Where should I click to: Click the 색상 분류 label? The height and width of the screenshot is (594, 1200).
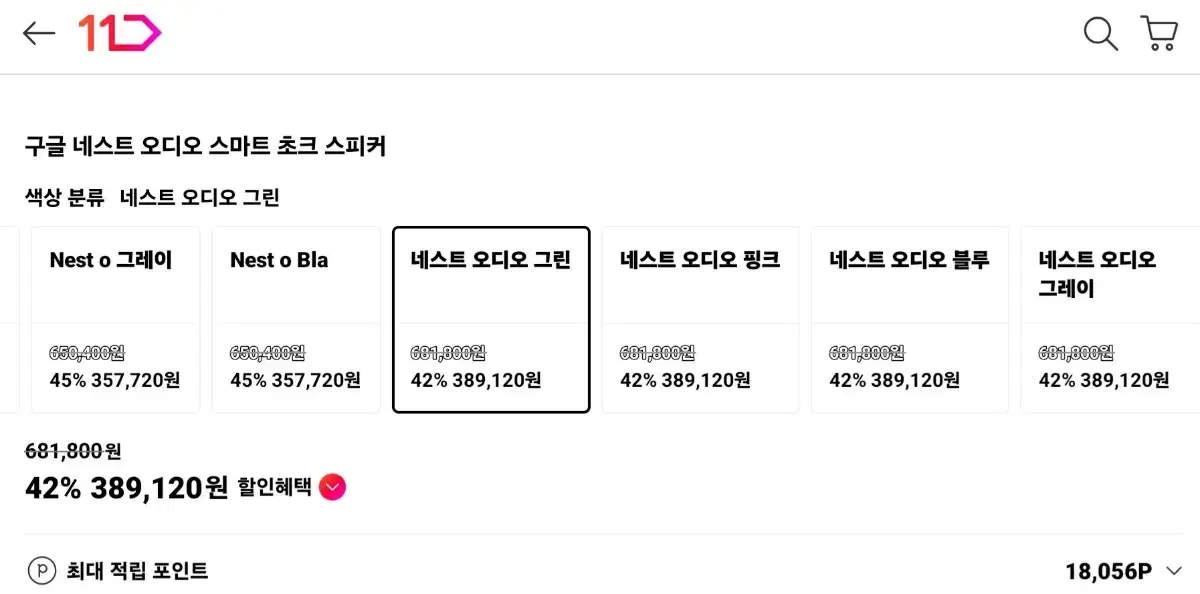pyautogui.click(x=64, y=197)
